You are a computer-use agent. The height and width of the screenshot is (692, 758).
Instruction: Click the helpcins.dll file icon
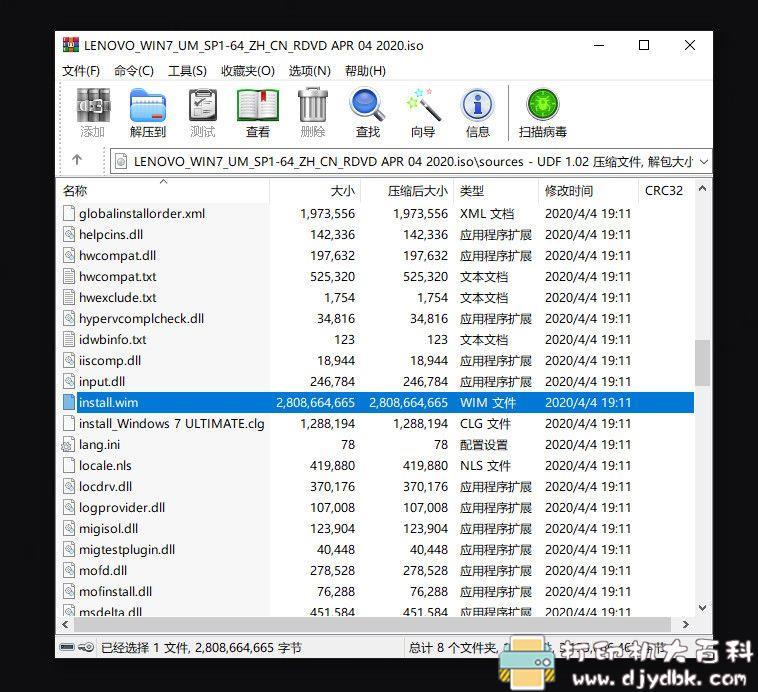coord(69,235)
